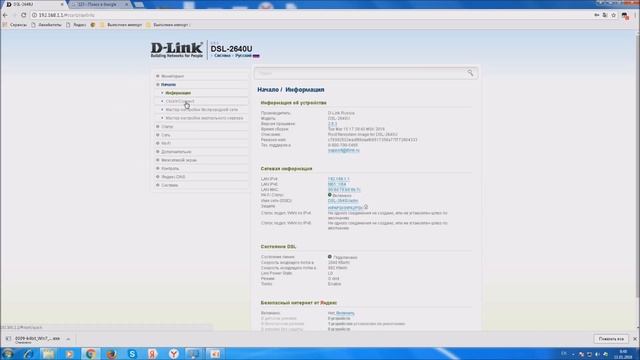Click the translate page icon
Screen dimensions: 640x360
[605, 15]
